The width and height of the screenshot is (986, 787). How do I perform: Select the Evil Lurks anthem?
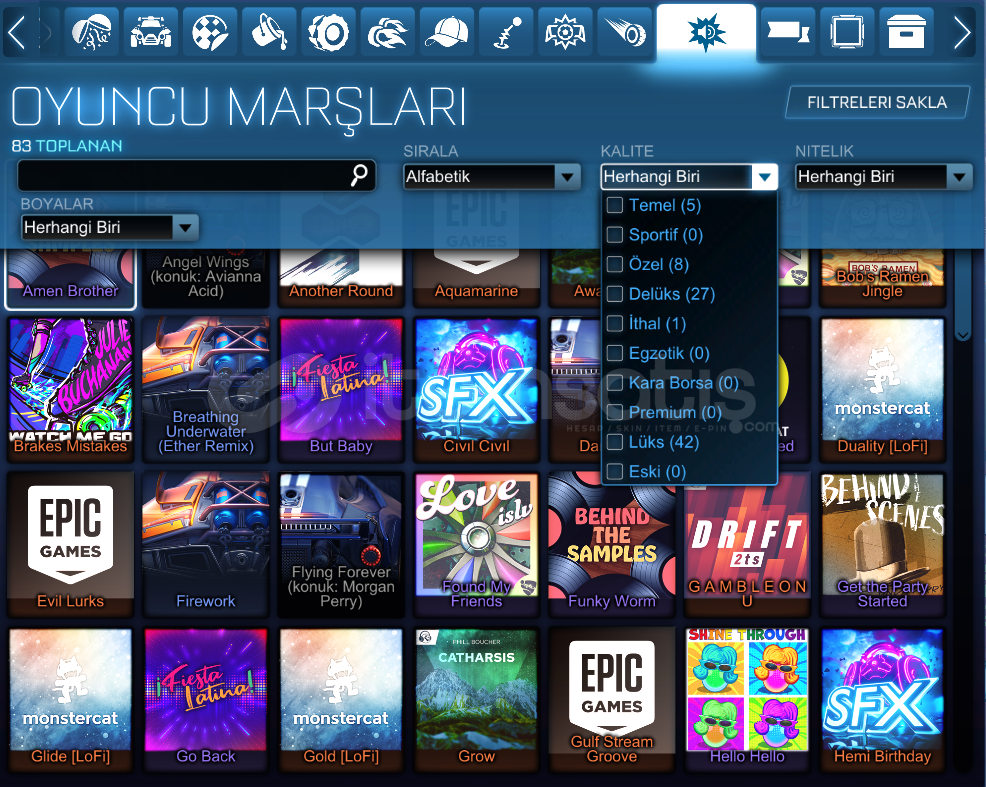pyautogui.click(x=70, y=544)
